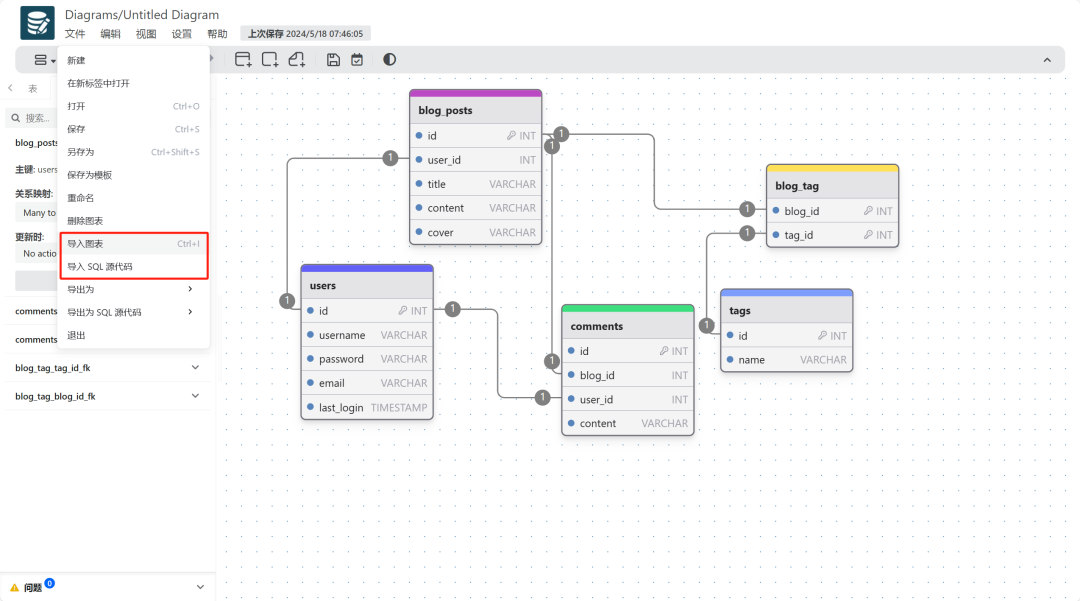Screen dimensions: 1080x601
Task: Collapse the toolbar with the up chevron
Action: pyautogui.click(x=1047, y=60)
